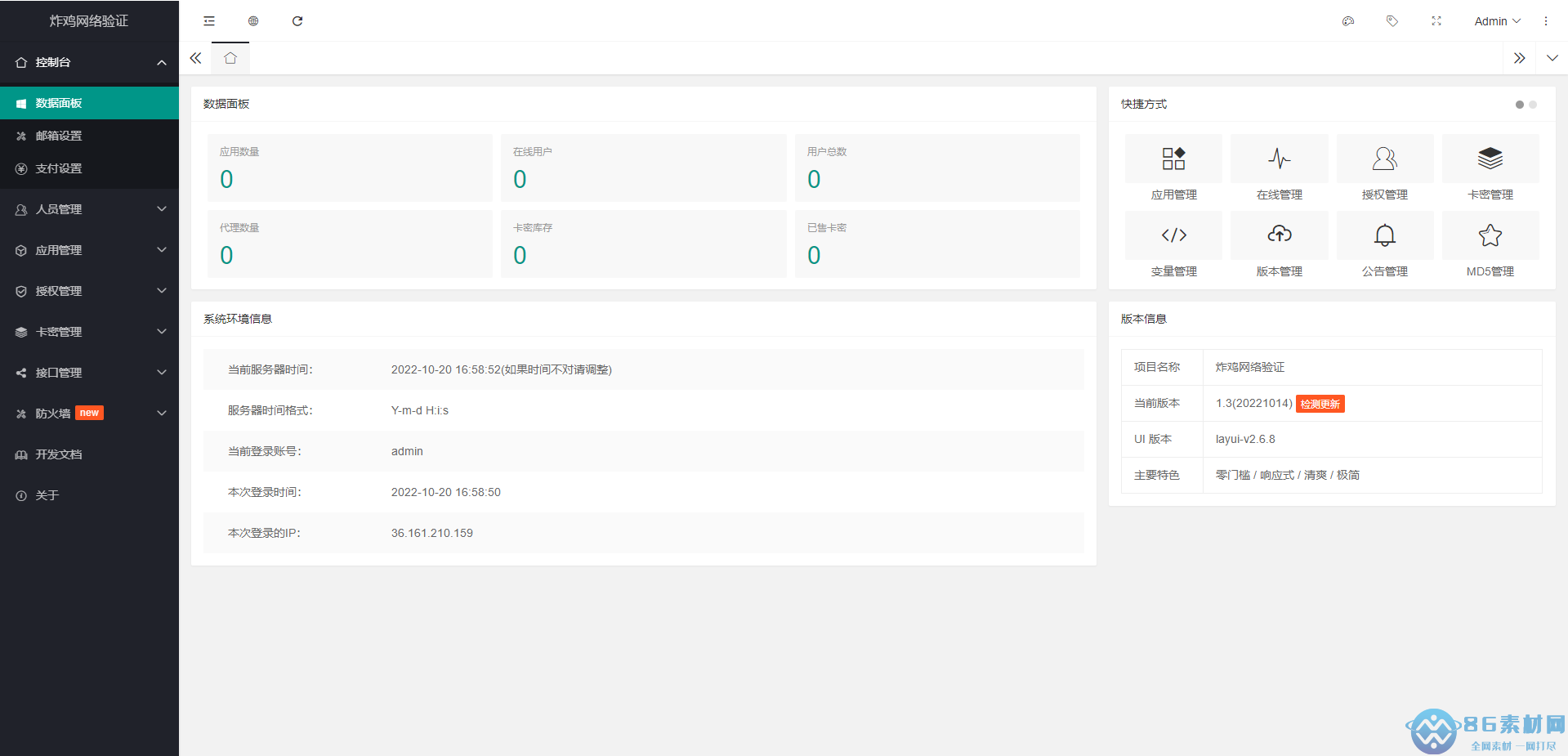Open 开发文档 link in sidebar

[59, 454]
